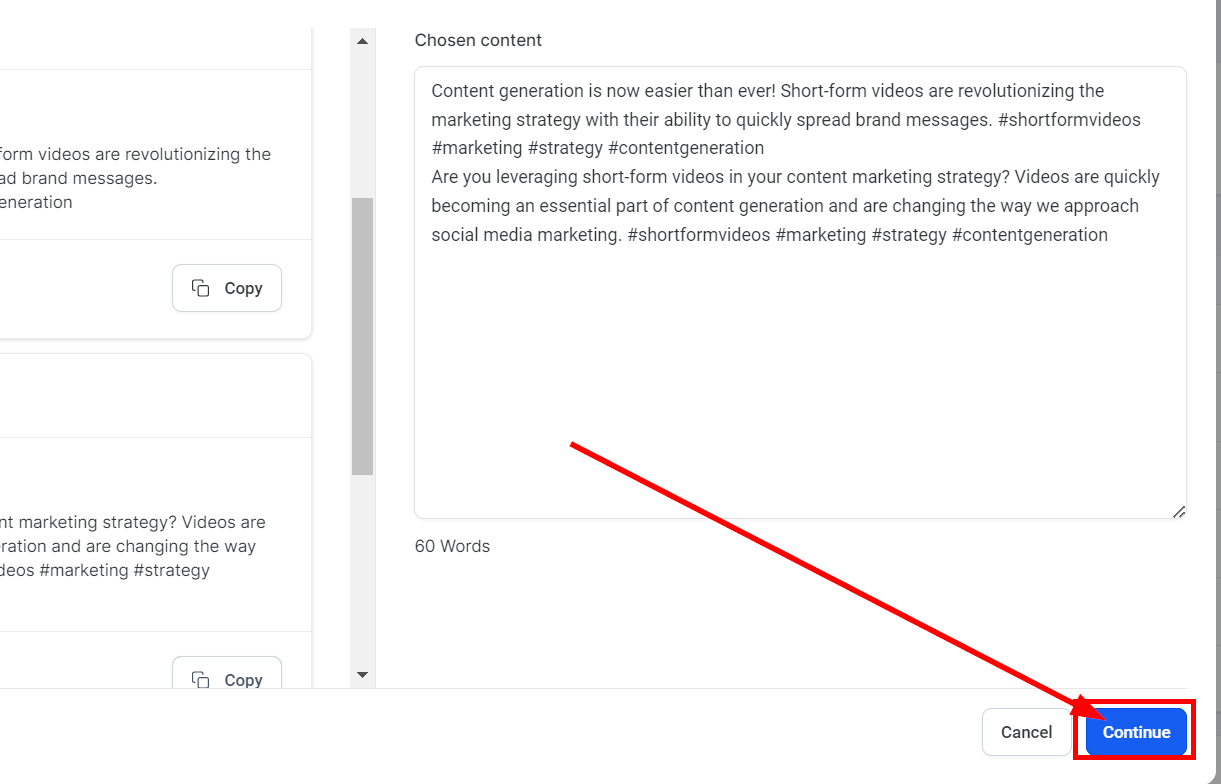Screen dimensions: 1221x784
Task: Click the lower card's Copy label
Action: [x=243, y=679]
